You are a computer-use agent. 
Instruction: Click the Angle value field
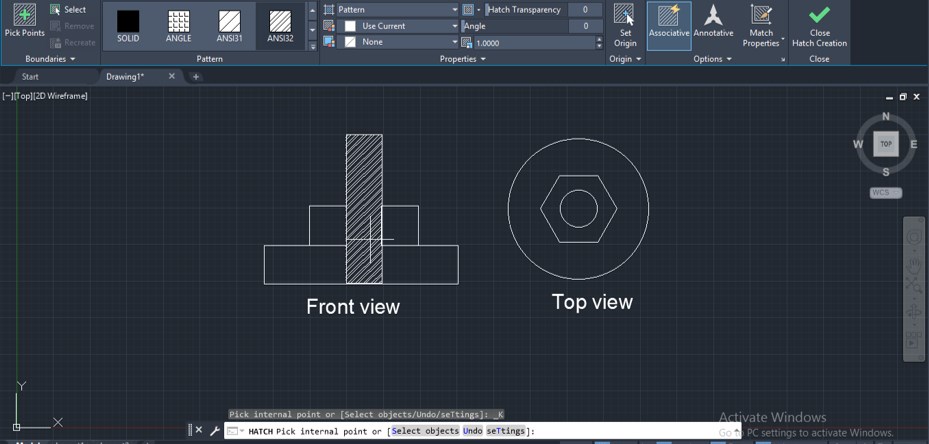pyautogui.click(x=585, y=26)
